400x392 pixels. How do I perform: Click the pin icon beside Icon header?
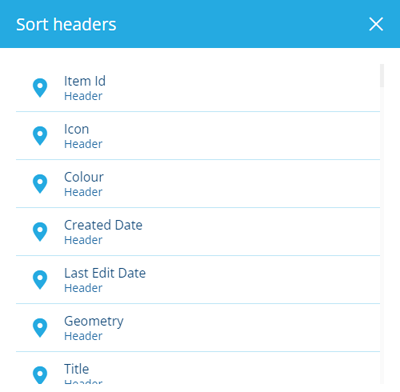40,136
